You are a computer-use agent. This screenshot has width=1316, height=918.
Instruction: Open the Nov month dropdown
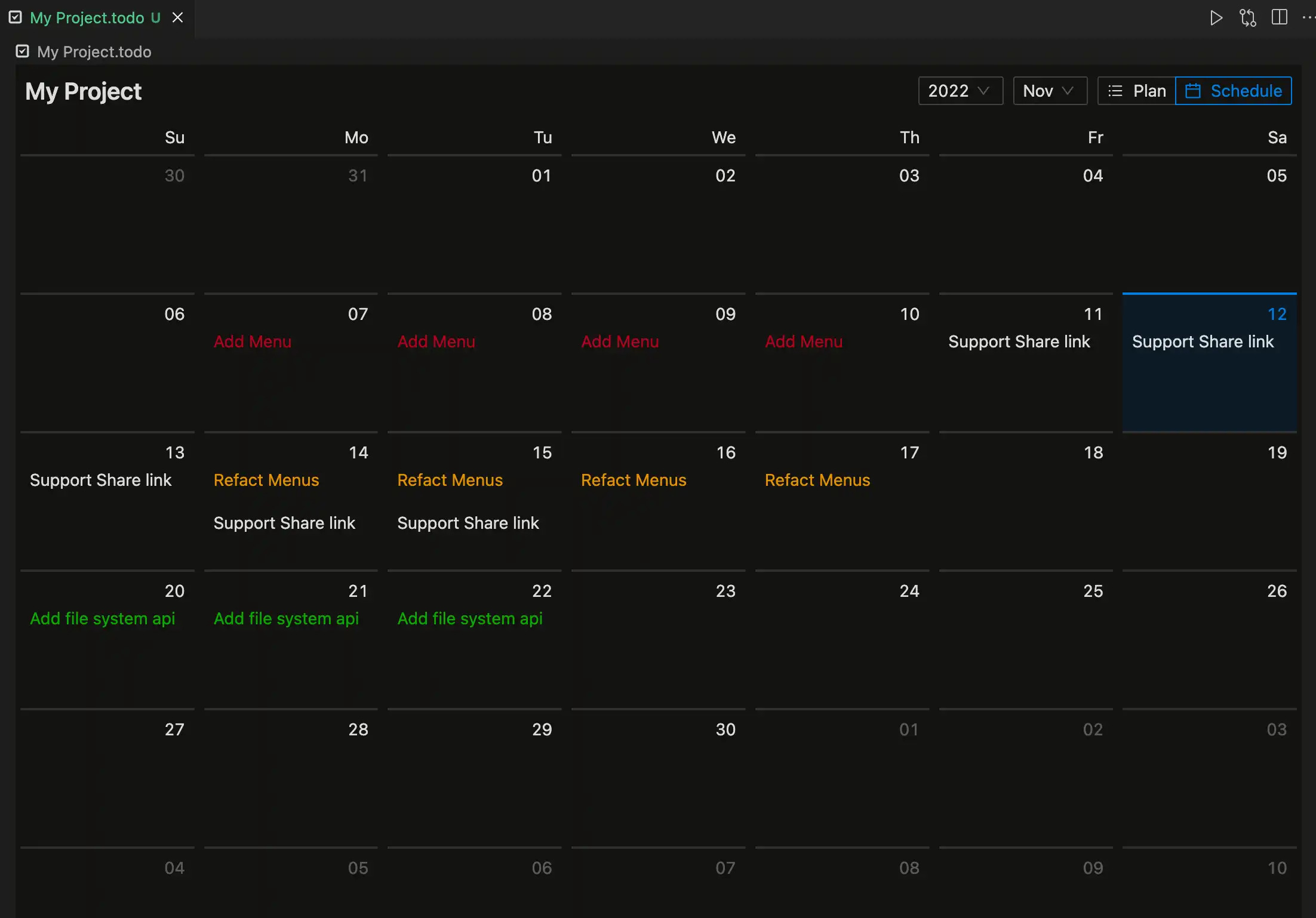click(1049, 91)
